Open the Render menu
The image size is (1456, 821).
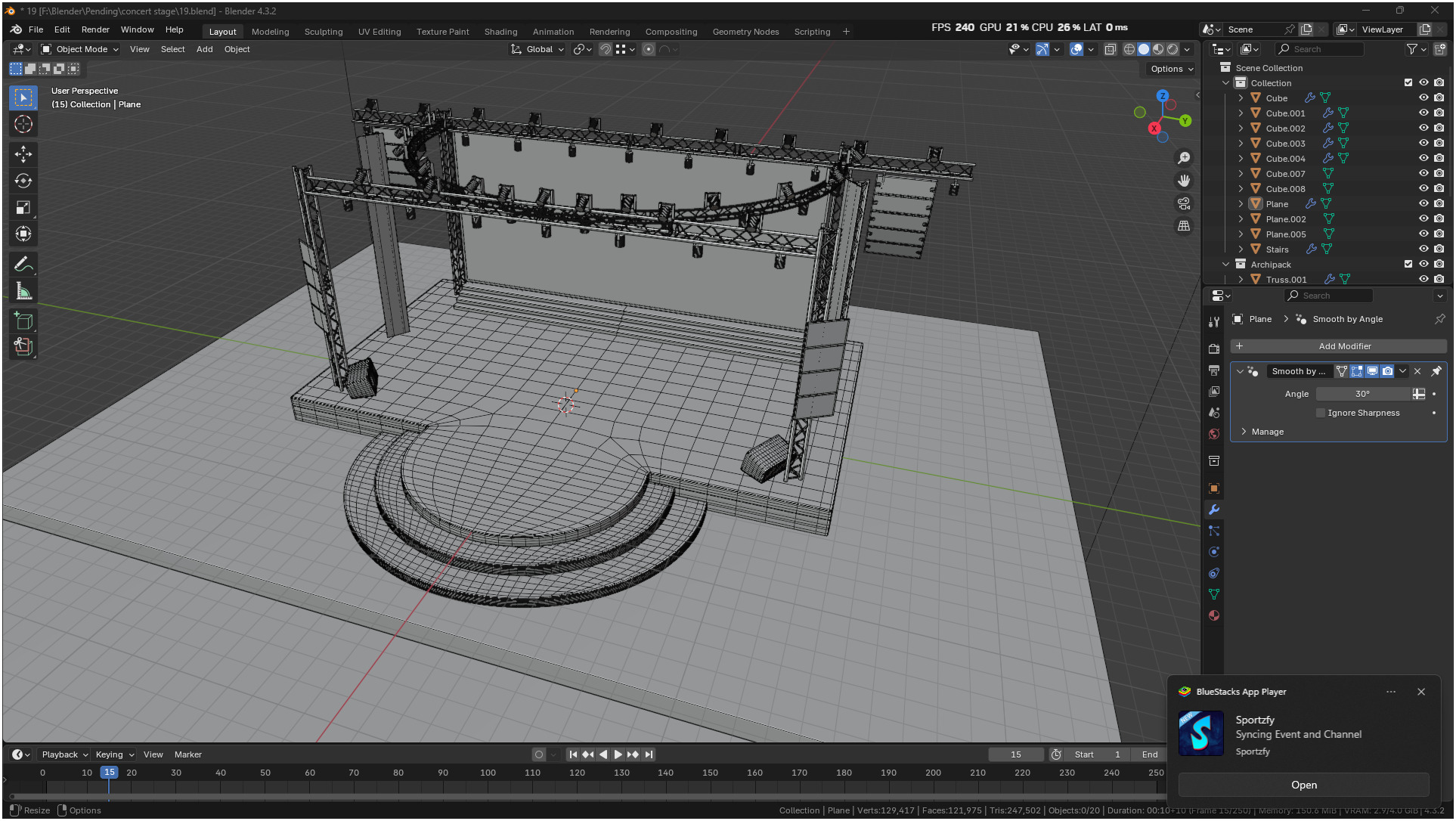coord(95,29)
